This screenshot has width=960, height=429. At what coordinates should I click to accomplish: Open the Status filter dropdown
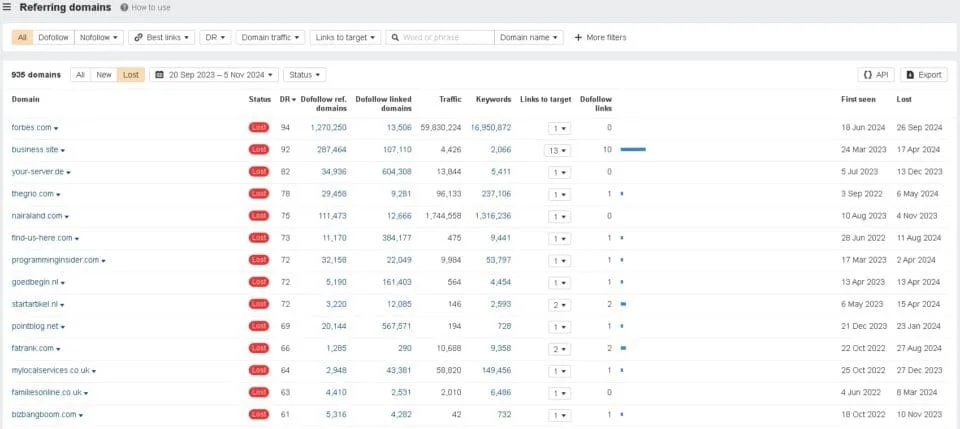click(304, 75)
